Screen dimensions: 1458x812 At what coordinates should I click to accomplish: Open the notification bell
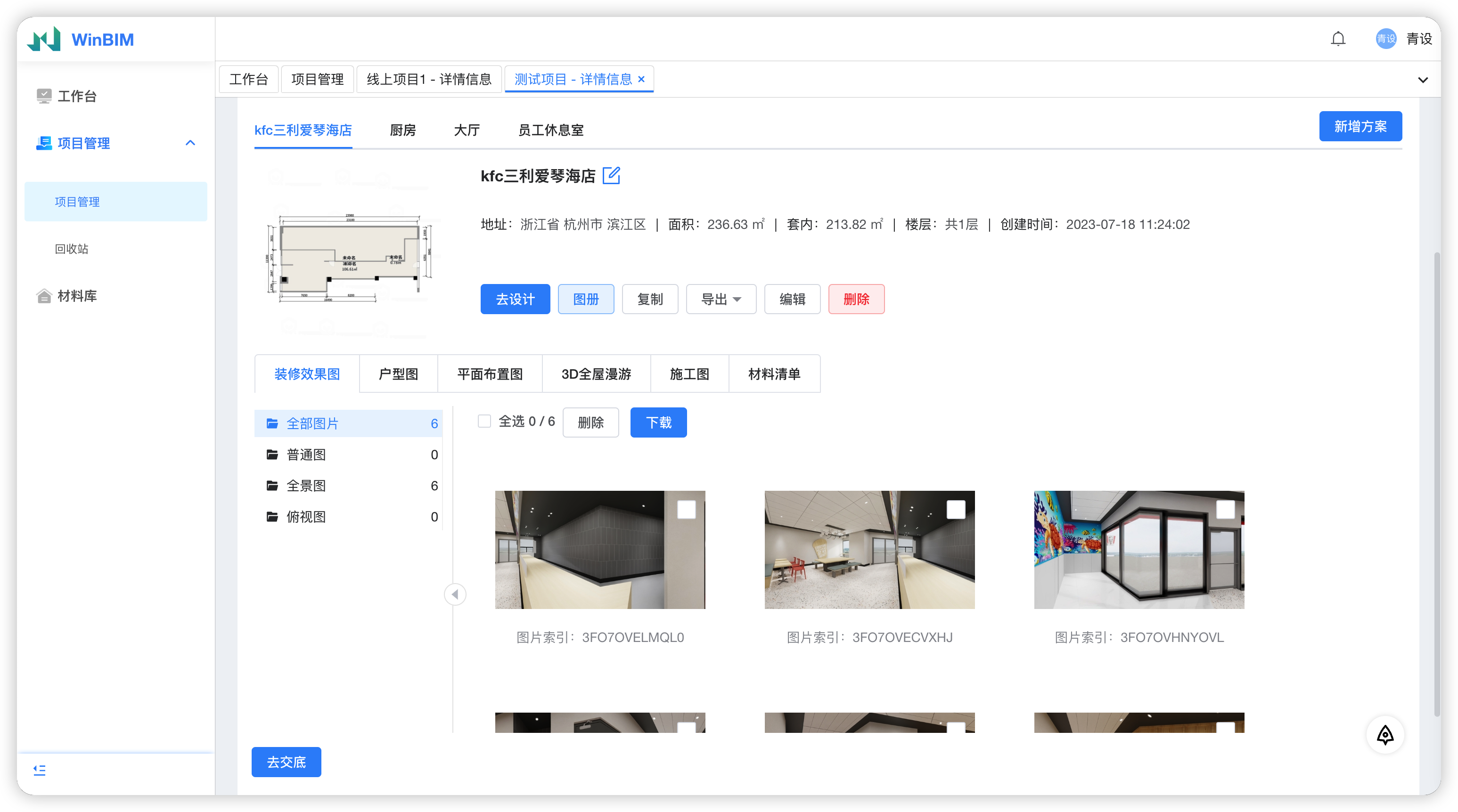click(1338, 39)
